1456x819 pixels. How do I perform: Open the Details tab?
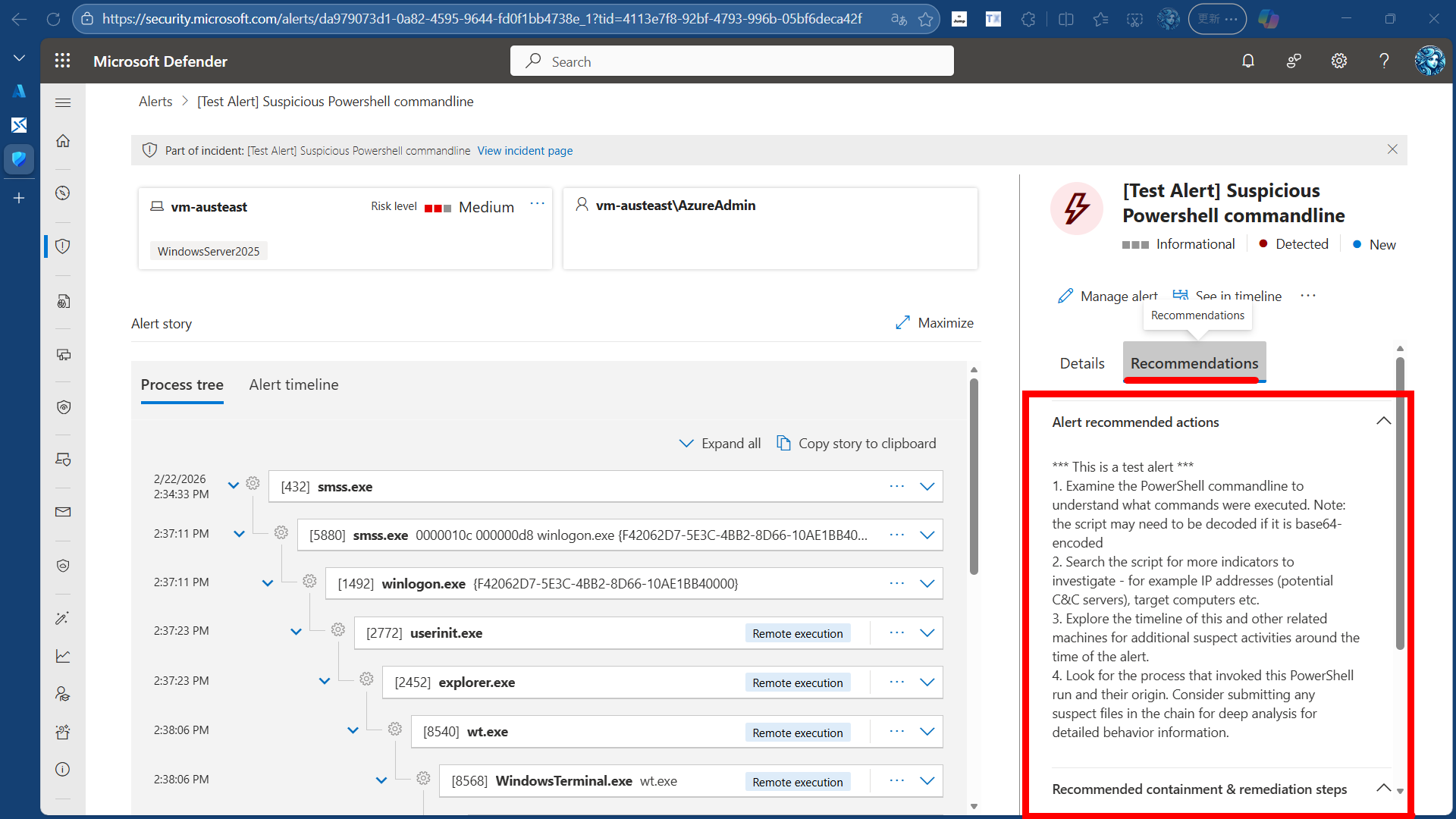click(1081, 363)
